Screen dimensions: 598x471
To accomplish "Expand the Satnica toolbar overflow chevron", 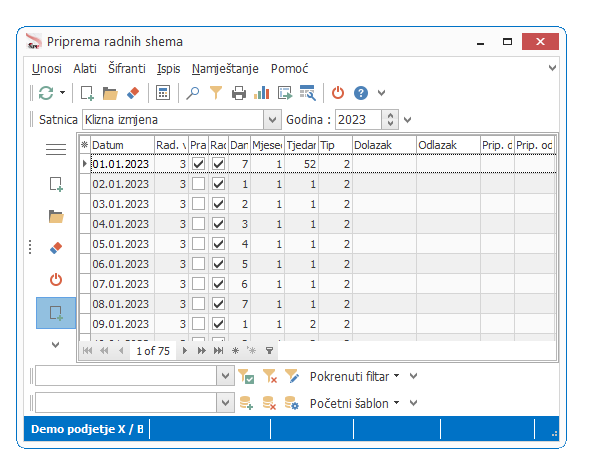I will [408, 120].
